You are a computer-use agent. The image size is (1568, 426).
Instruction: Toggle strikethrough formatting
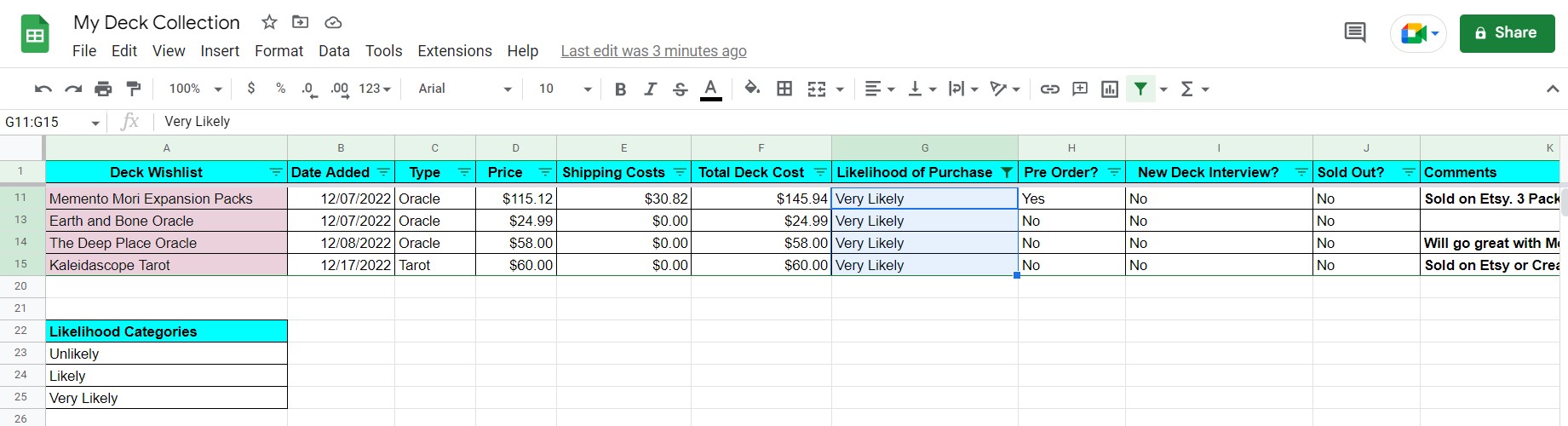point(680,89)
